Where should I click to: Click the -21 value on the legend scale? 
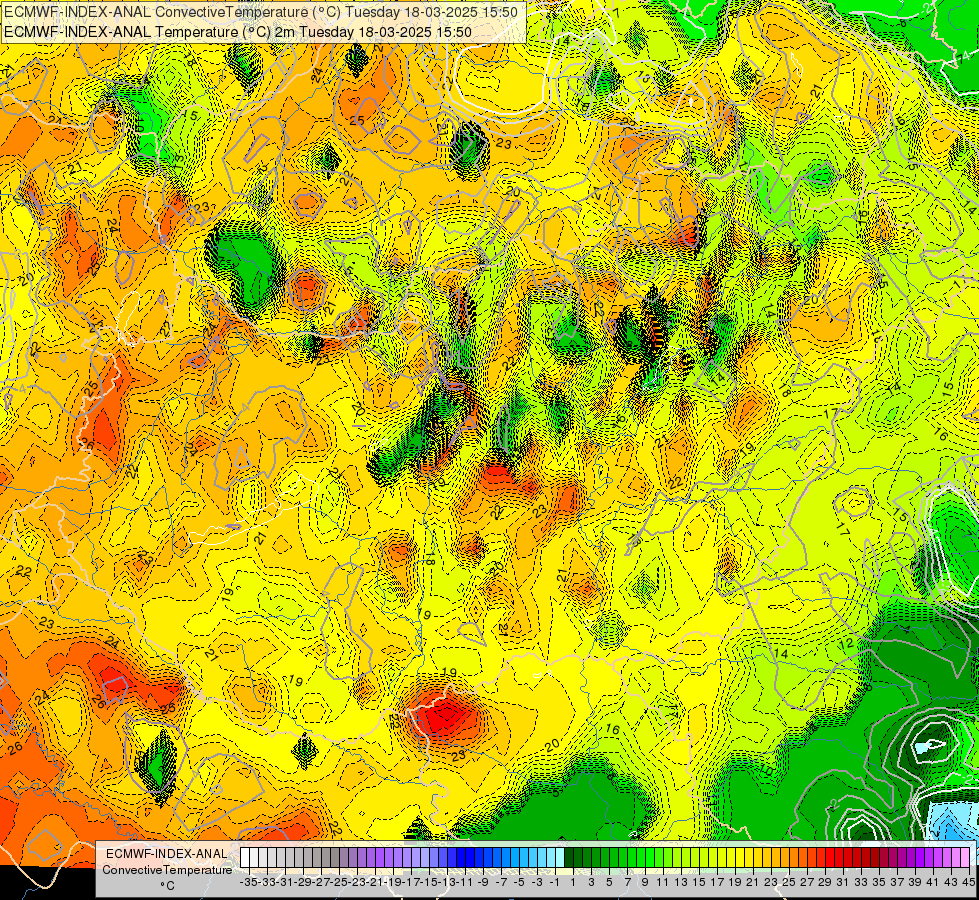click(x=375, y=882)
